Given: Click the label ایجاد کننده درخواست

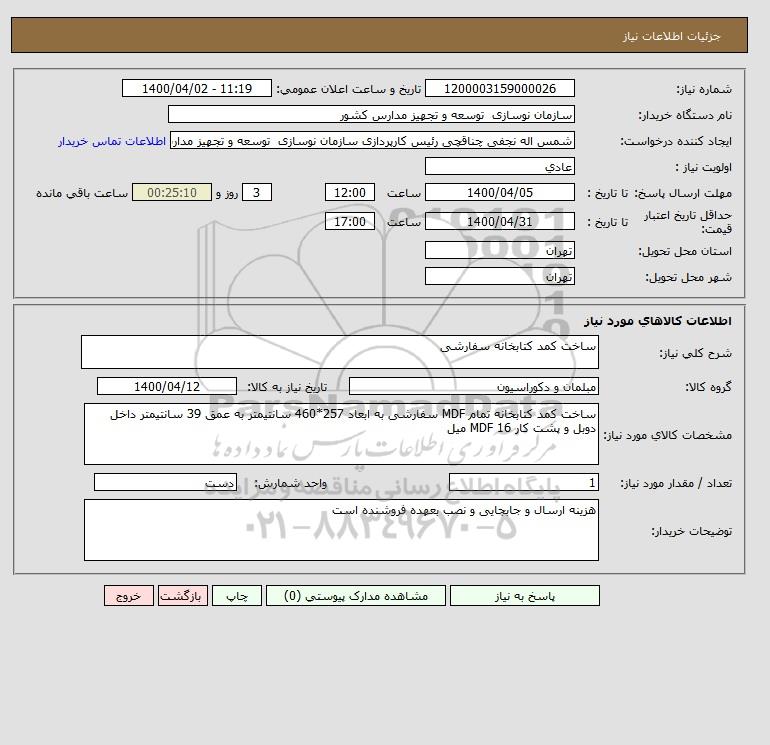Looking at the screenshot, I should click(676, 141).
